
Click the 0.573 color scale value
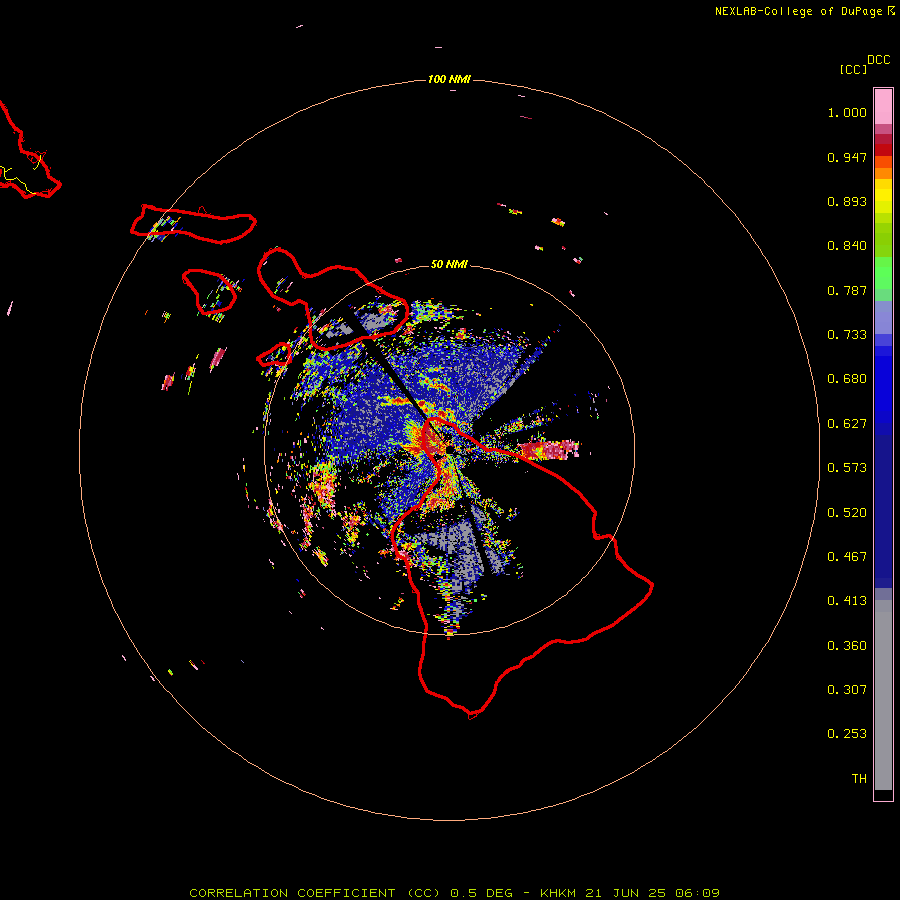847,468
